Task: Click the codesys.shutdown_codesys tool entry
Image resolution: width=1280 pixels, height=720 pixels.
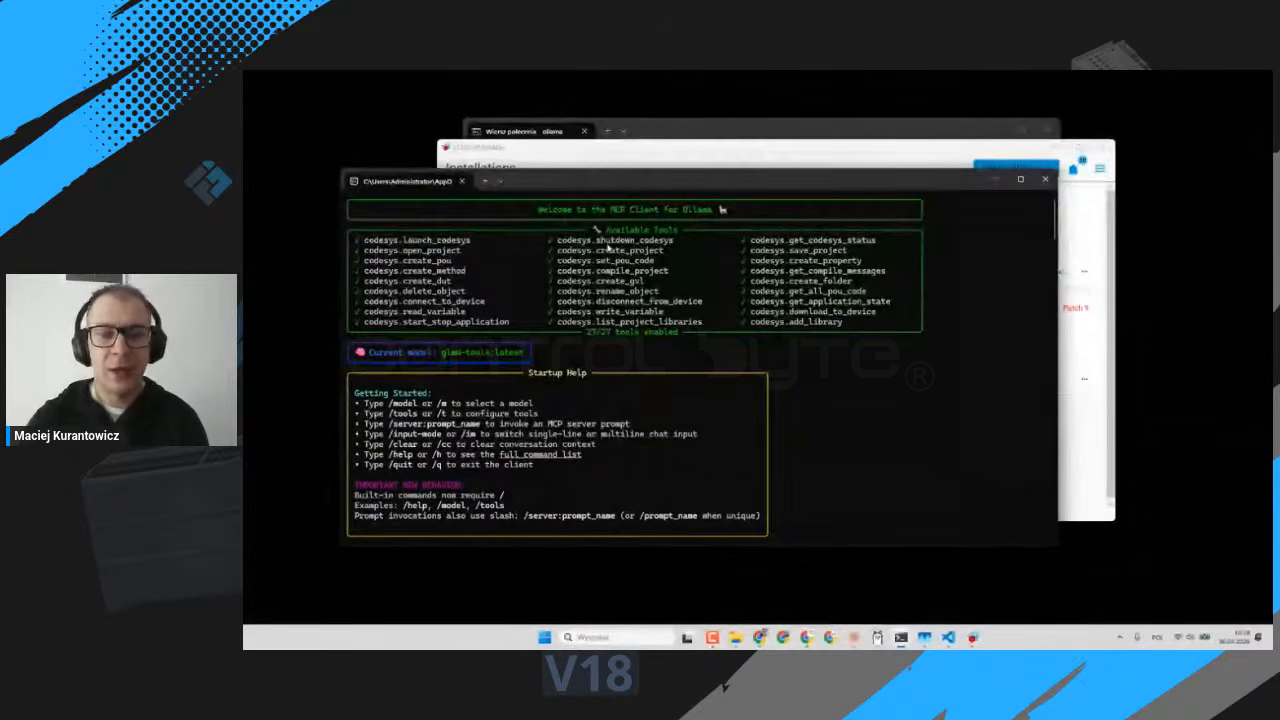Action: pyautogui.click(x=615, y=240)
